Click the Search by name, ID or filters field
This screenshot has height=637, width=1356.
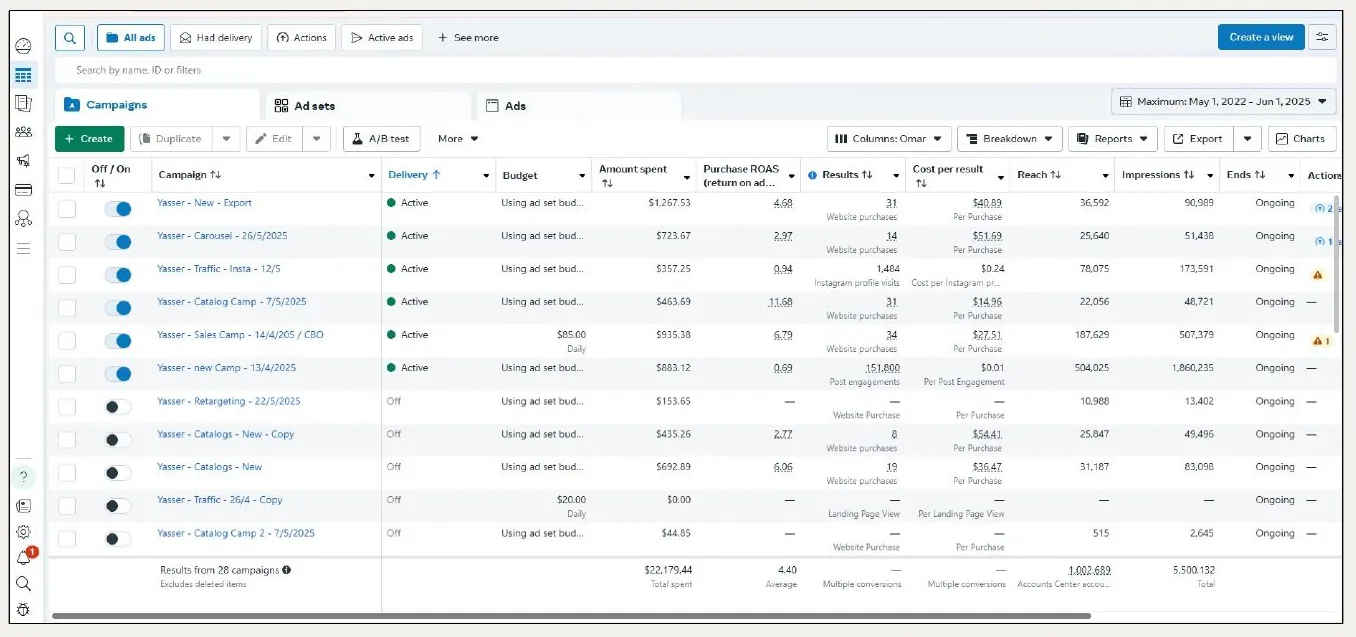[695, 70]
